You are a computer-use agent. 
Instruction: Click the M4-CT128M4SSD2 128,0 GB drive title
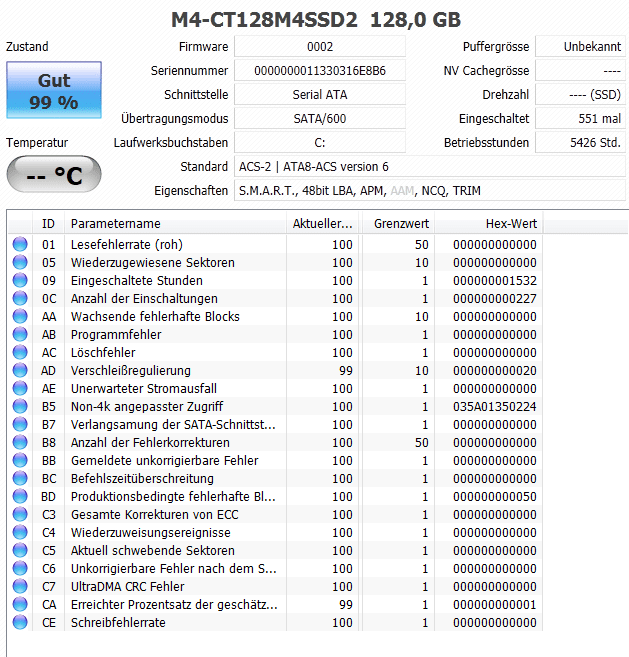(316, 20)
